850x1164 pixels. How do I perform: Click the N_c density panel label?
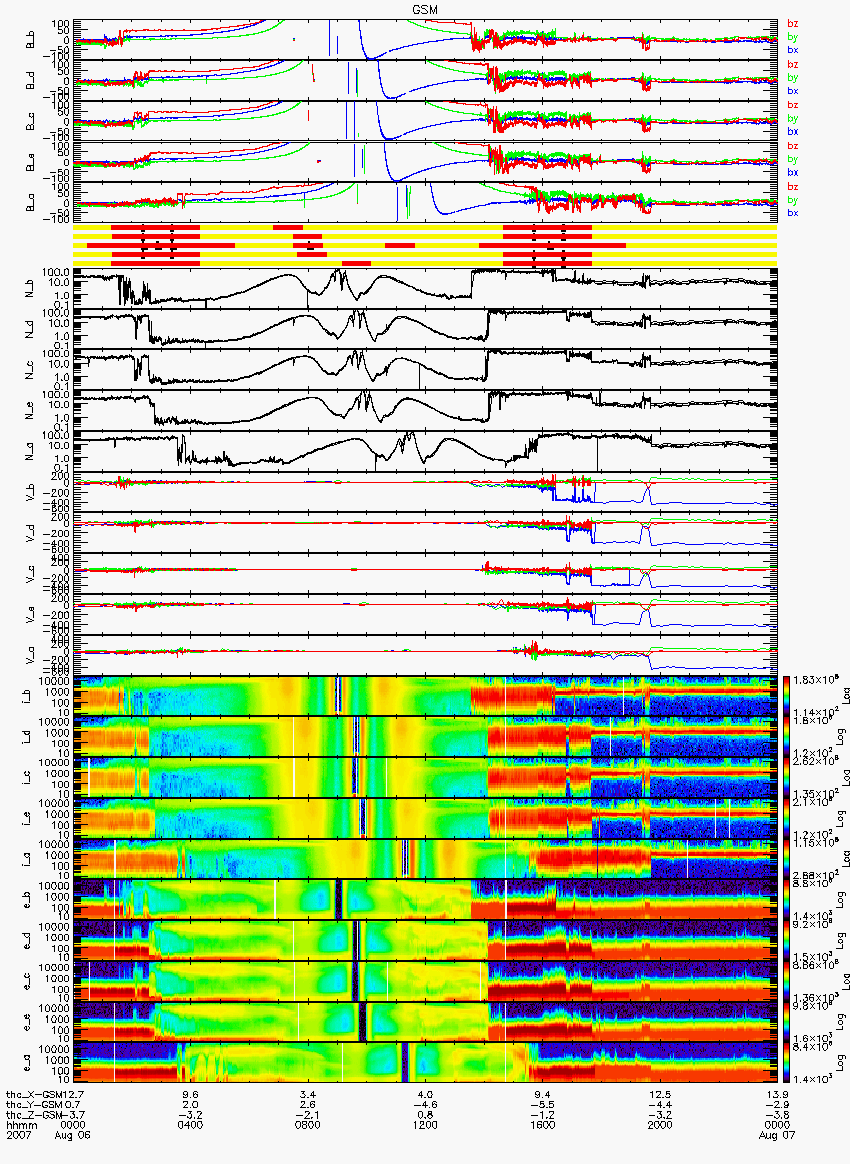31,370
